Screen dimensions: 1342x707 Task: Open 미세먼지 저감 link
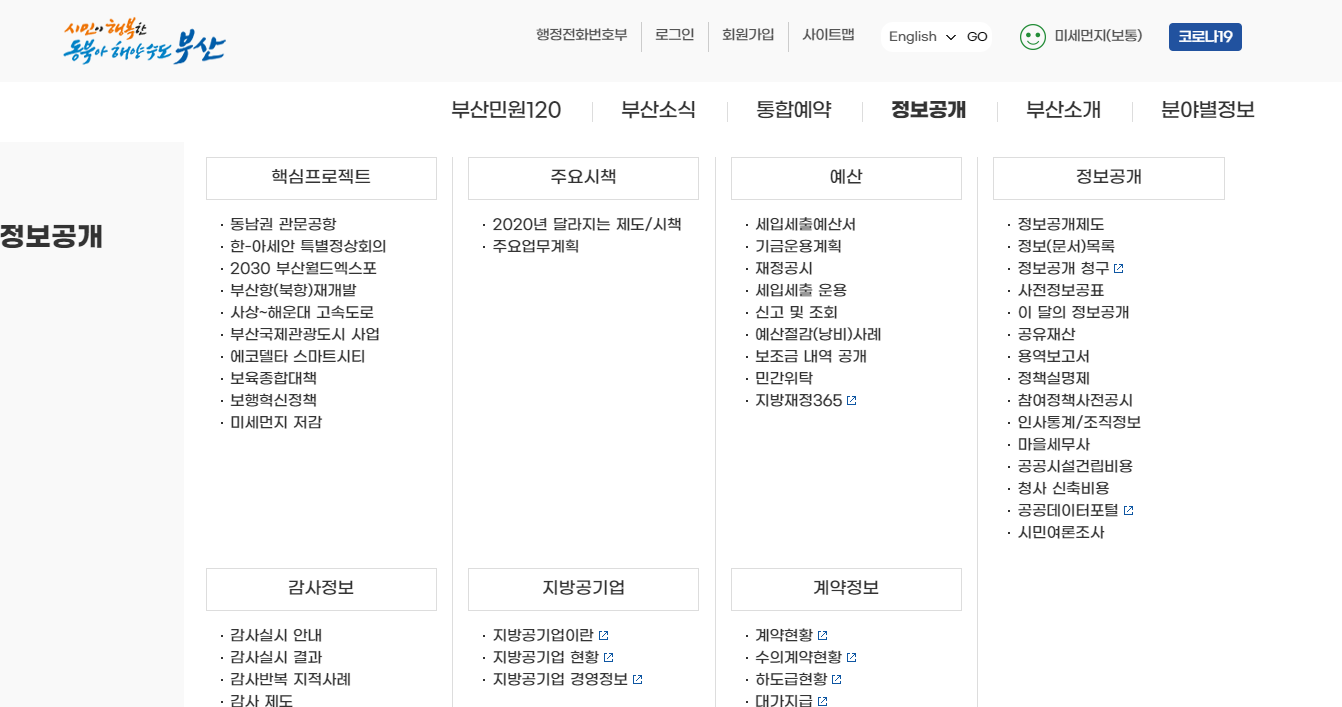click(276, 423)
